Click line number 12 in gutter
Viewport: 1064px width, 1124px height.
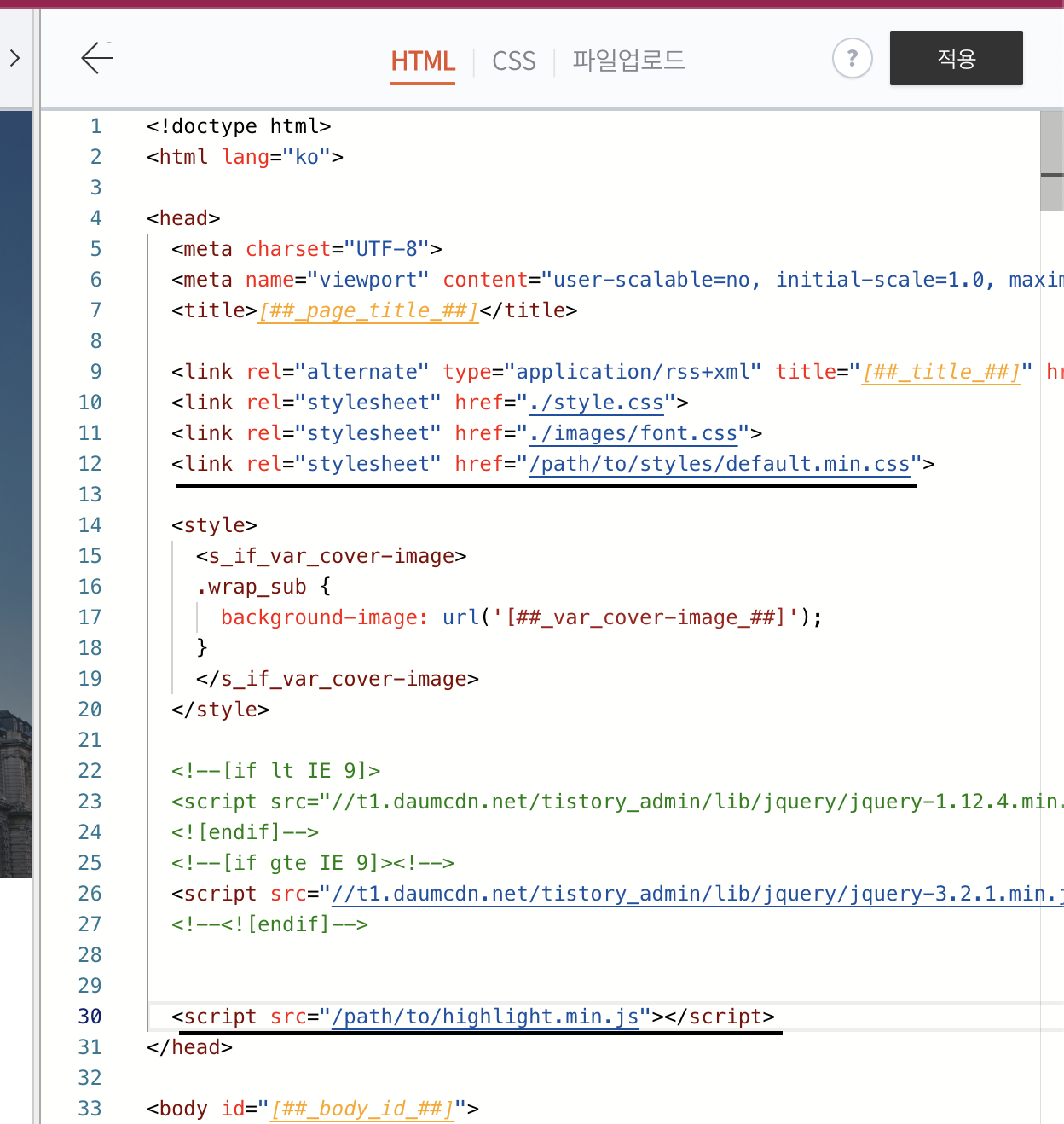click(x=90, y=464)
